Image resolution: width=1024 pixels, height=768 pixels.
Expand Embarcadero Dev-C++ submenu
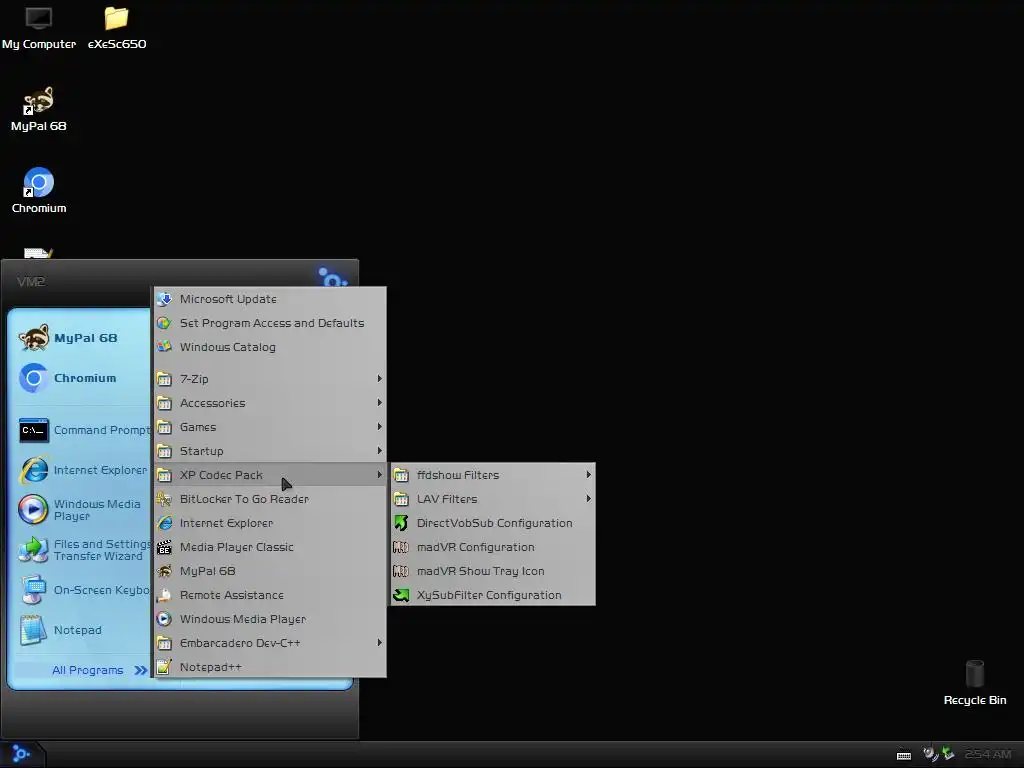pyautogui.click(x=270, y=643)
